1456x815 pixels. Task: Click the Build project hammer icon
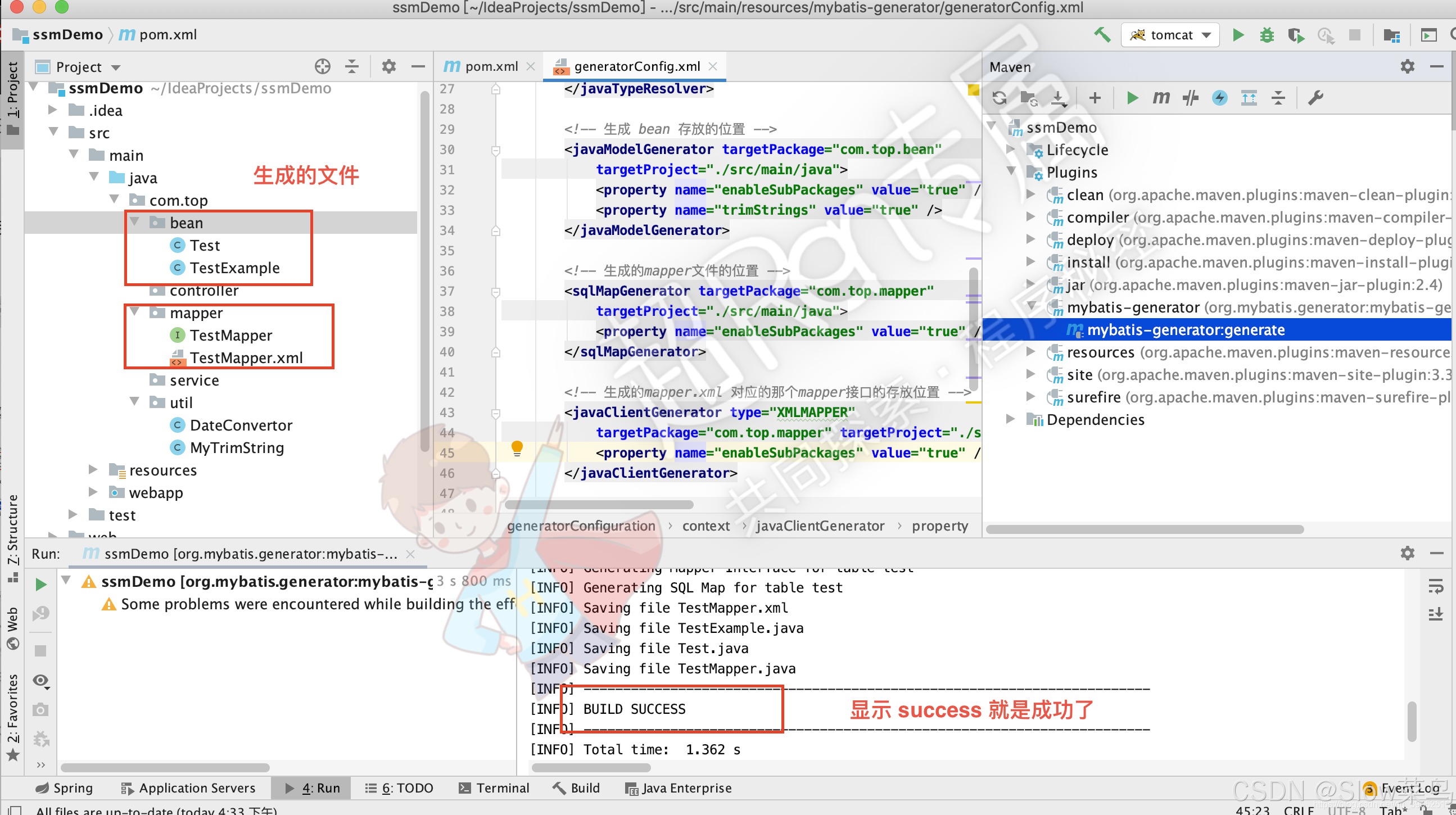(1102, 35)
